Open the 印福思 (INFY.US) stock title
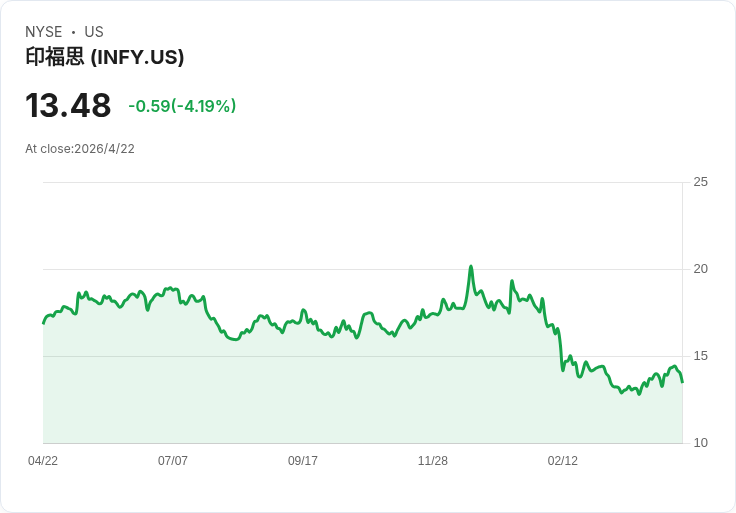Image resolution: width=736 pixels, height=513 pixels. click(x=105, y=58)
